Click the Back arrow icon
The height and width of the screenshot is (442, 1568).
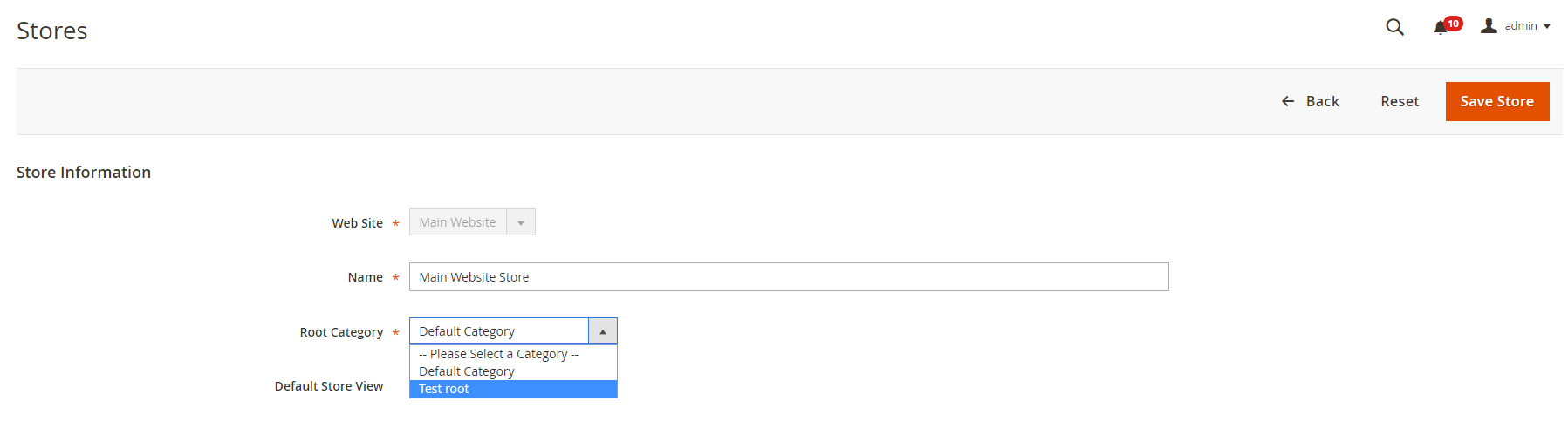(1287, 101)
